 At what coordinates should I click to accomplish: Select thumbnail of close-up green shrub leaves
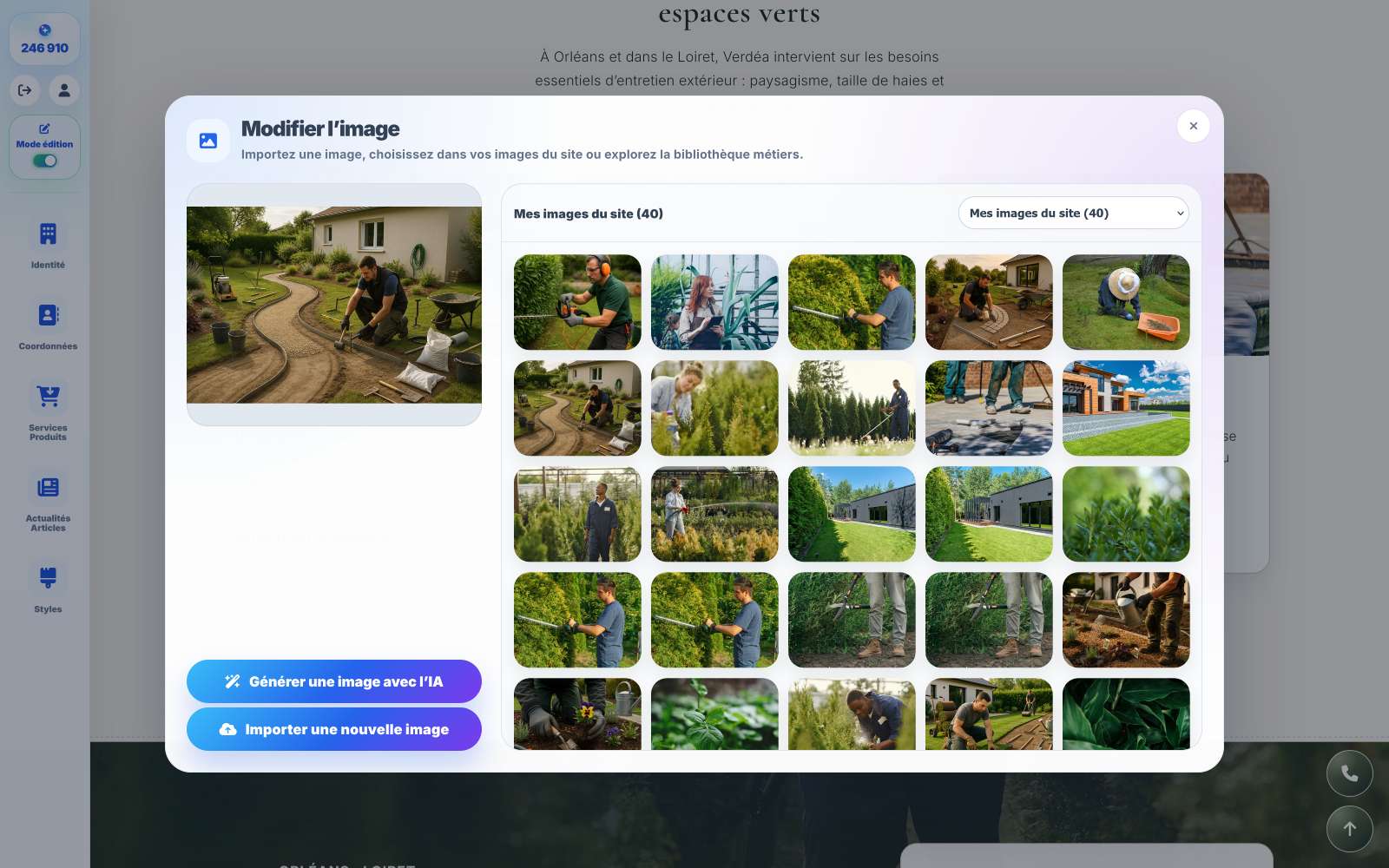coord(1126,514)
